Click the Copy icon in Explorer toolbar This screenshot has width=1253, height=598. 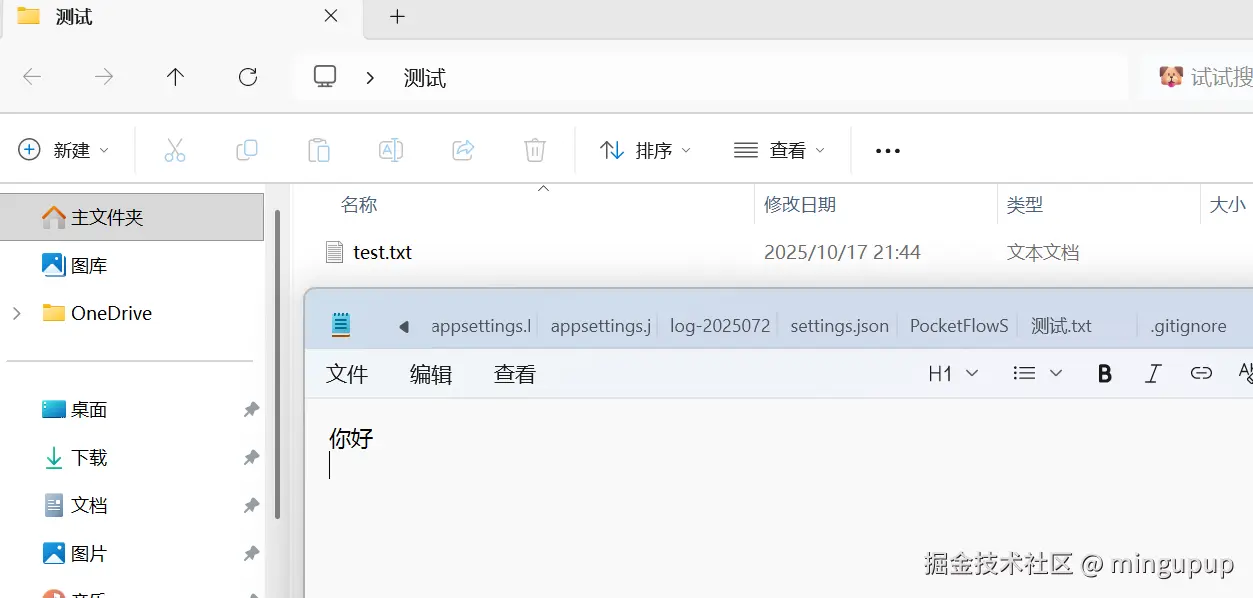pos(247,149)
